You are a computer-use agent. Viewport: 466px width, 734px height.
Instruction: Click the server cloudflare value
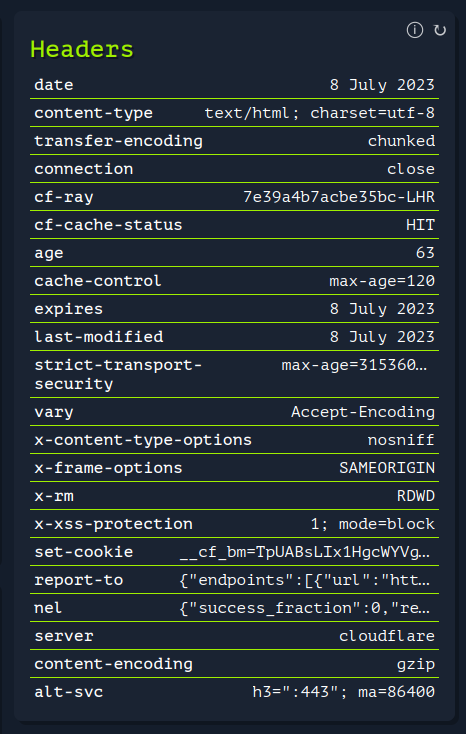pyautogui.click(x=387, y=636)
